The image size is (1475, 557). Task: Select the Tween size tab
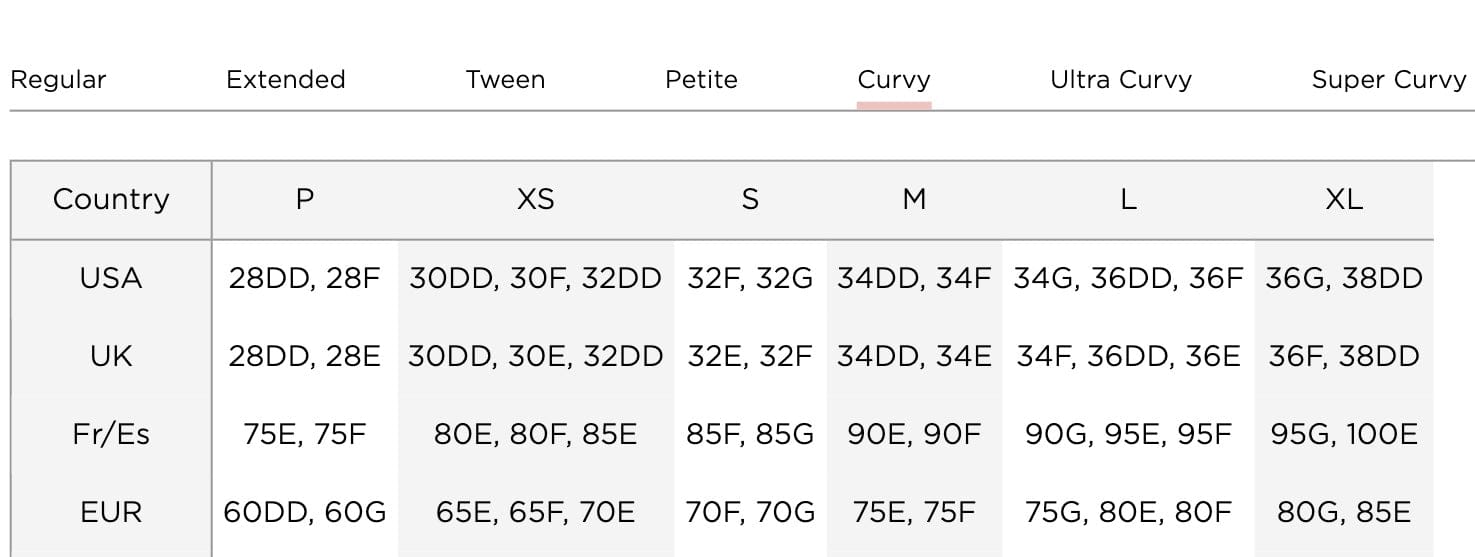point(505,80)
